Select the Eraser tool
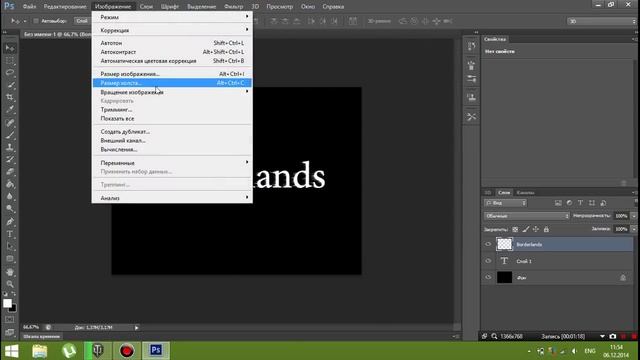The width and height of the screenshot is (640, 360). (x=10, y=172)
